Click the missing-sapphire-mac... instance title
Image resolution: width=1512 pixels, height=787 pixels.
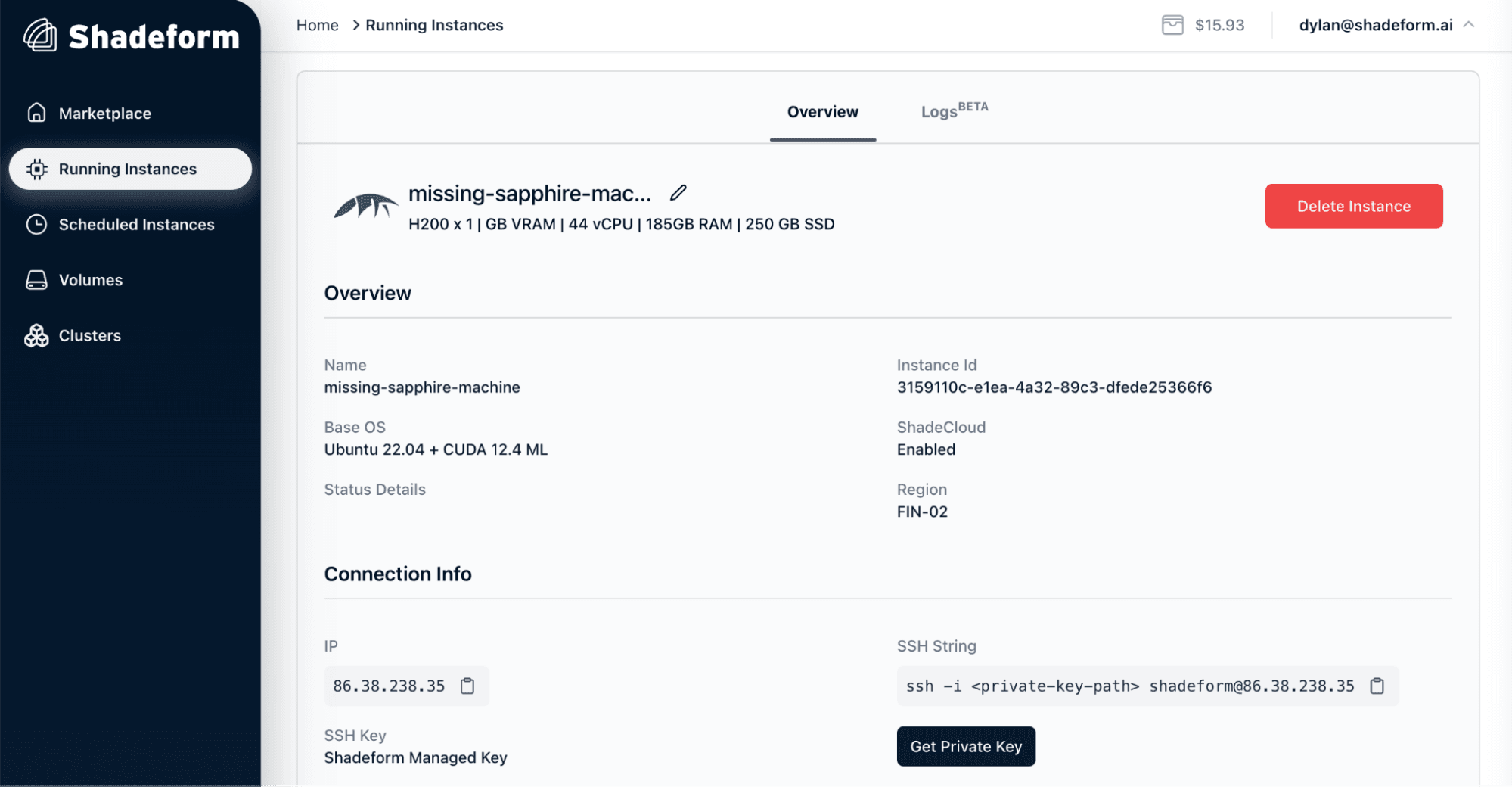[x=529, y=194]
